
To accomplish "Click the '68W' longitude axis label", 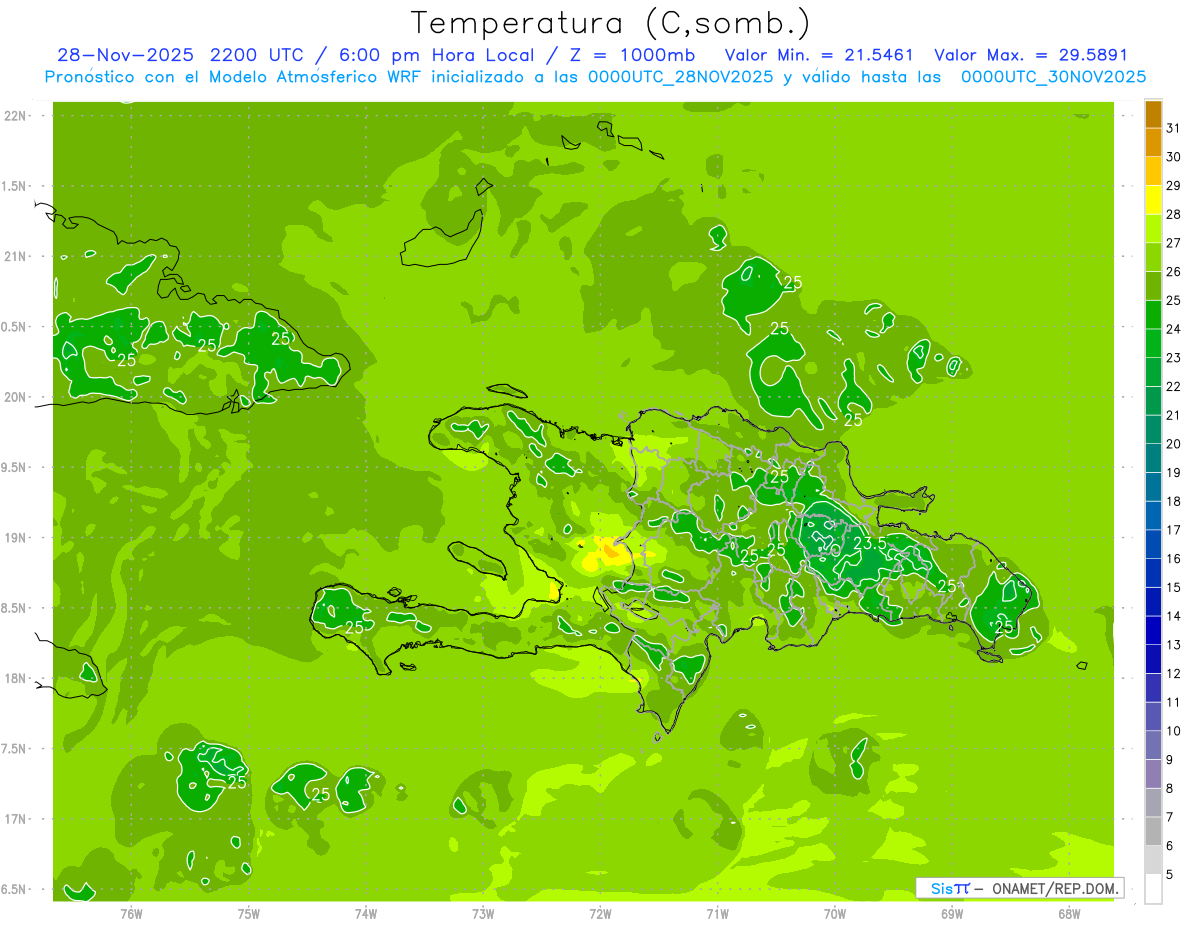I will click(1069, 914).
